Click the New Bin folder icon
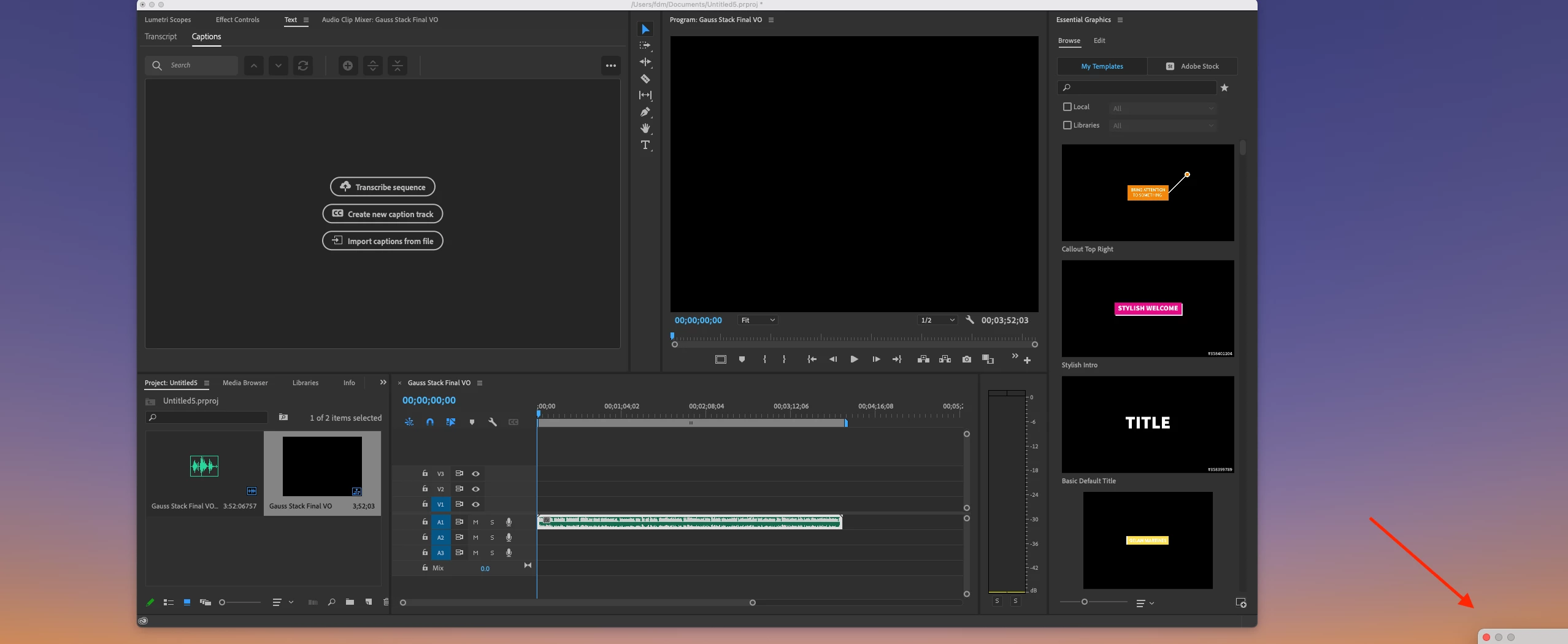Viewport: 1568px width, 644px height. [350, 602]
